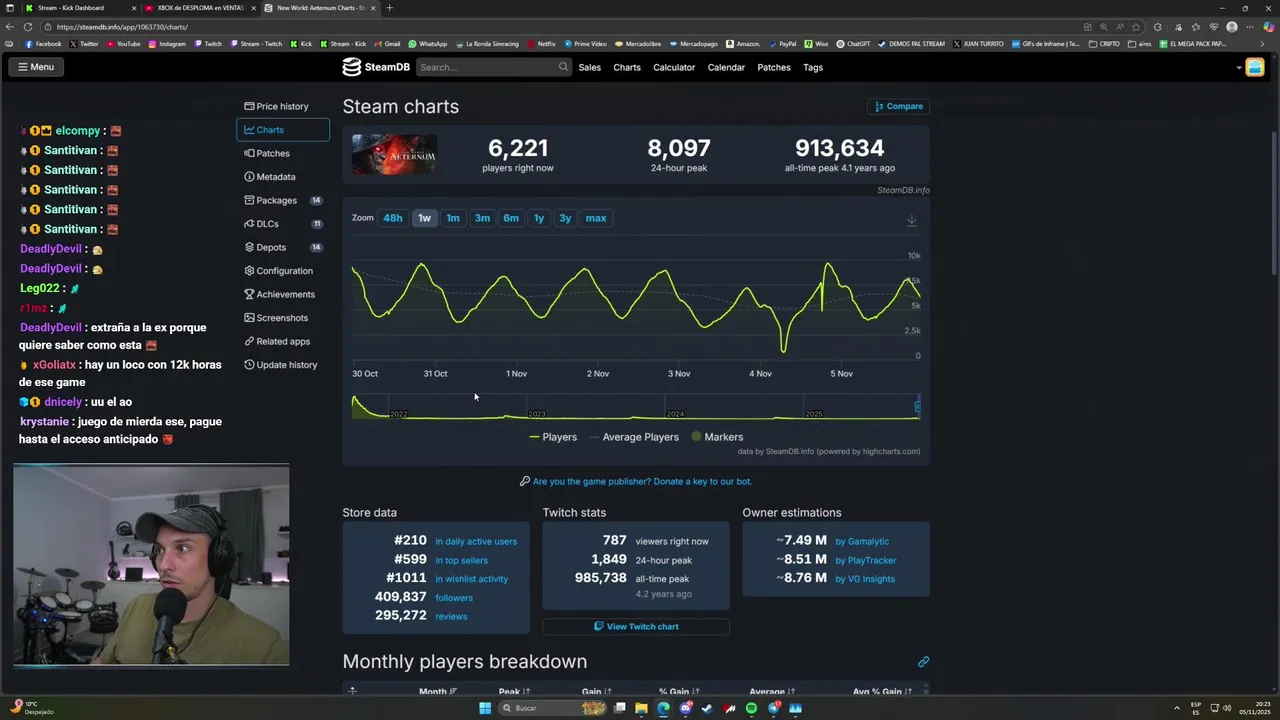Copy link icon beside Monthly players breakdown
Image resolution: width=1280 pixels, height=720 pixels.
923,662
